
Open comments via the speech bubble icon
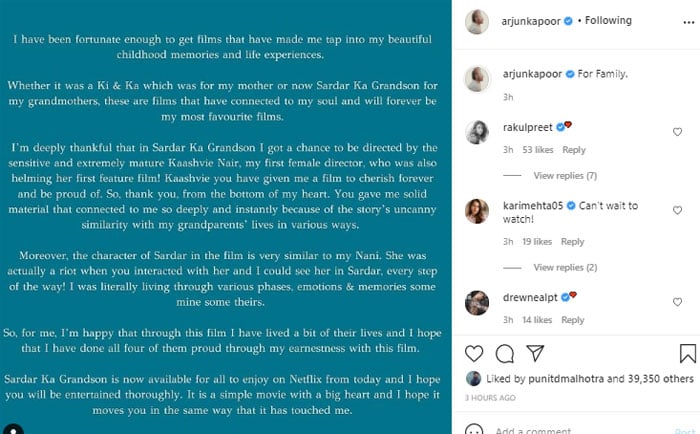click(x=503, y=353)
